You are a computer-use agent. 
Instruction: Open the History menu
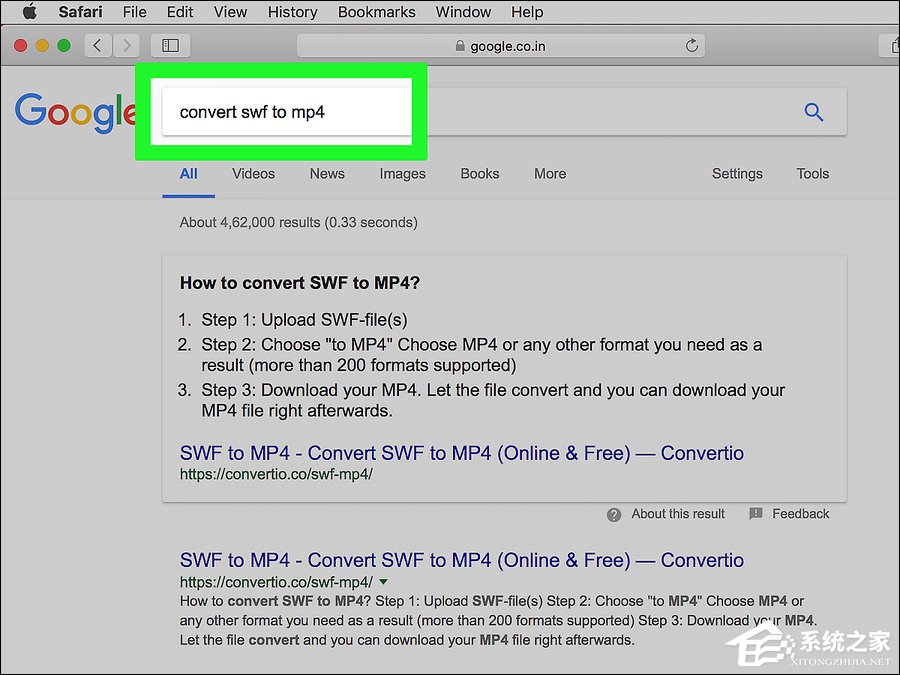pyautogui.click(x=292, y=12)
